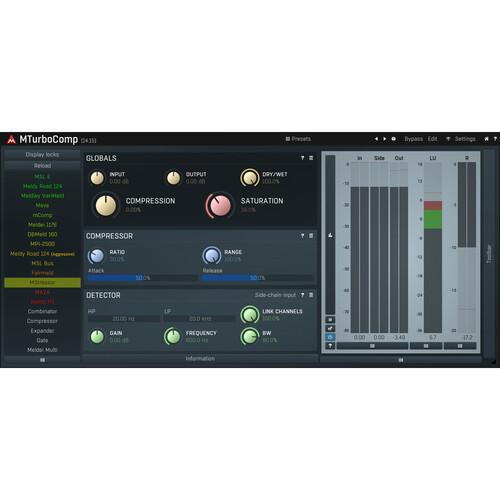Toggle the blue meter power button
This screenshot has width=500, height=500.
[330, 337]
